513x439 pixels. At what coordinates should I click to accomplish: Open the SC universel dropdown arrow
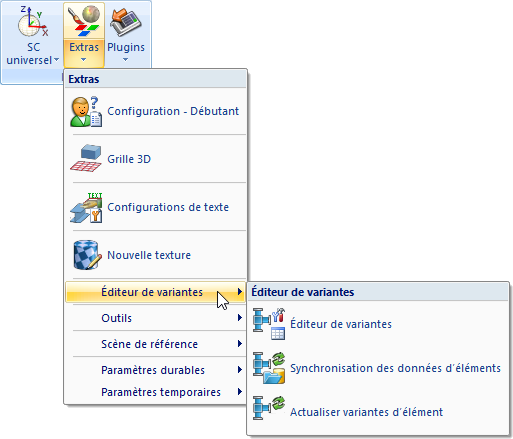56,60
